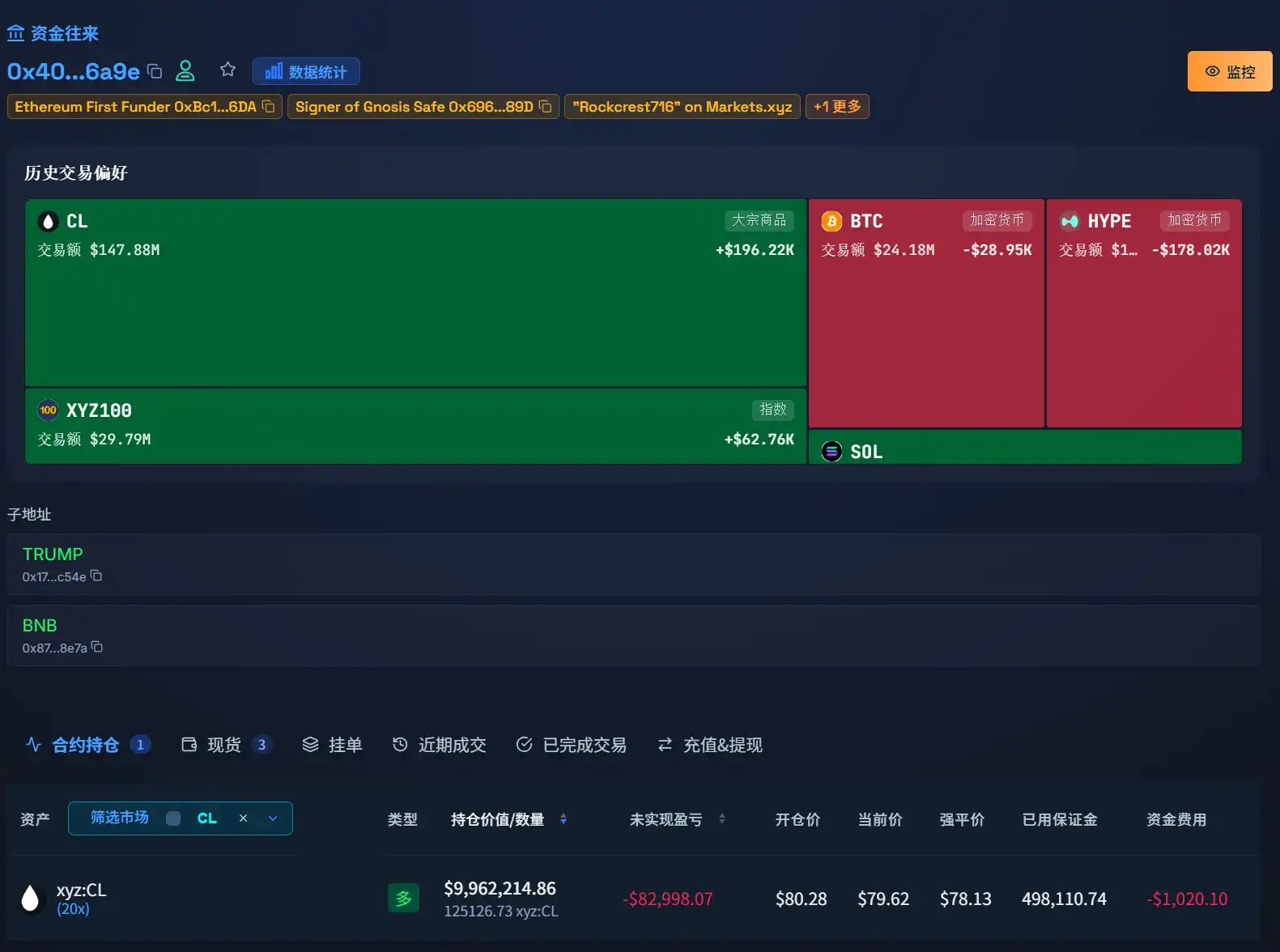Open the BNB sub-address
Screen dimensions: 1280x952
(x=40, y=626)
